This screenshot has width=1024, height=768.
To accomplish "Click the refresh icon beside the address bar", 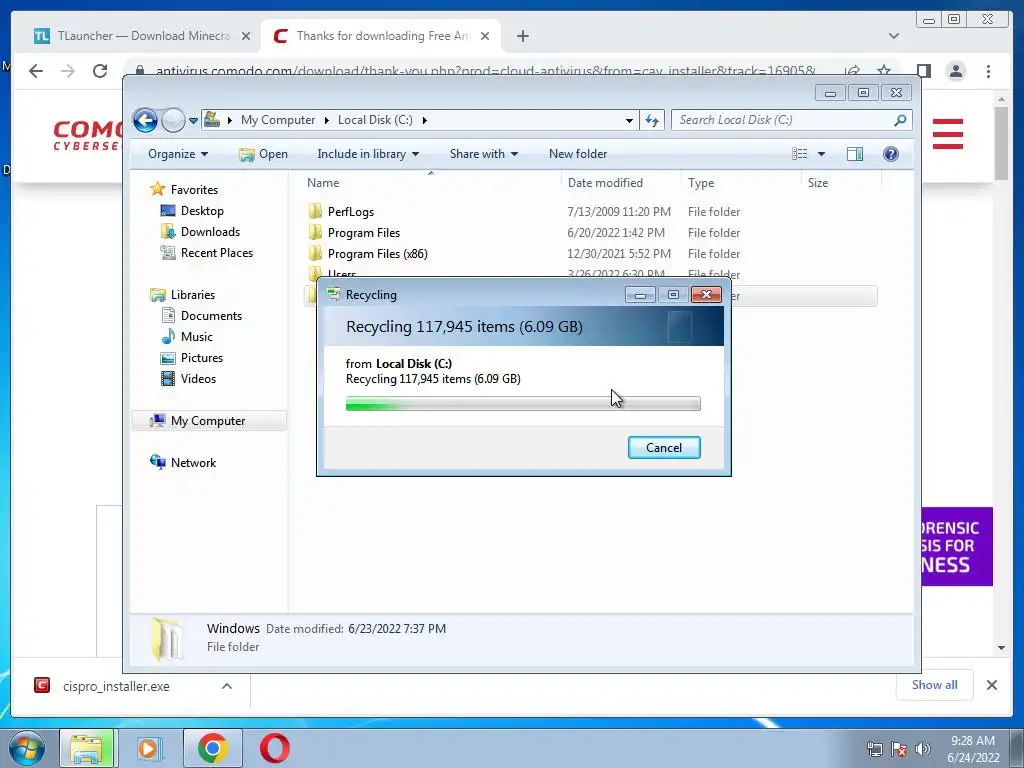I will (652, 120).
